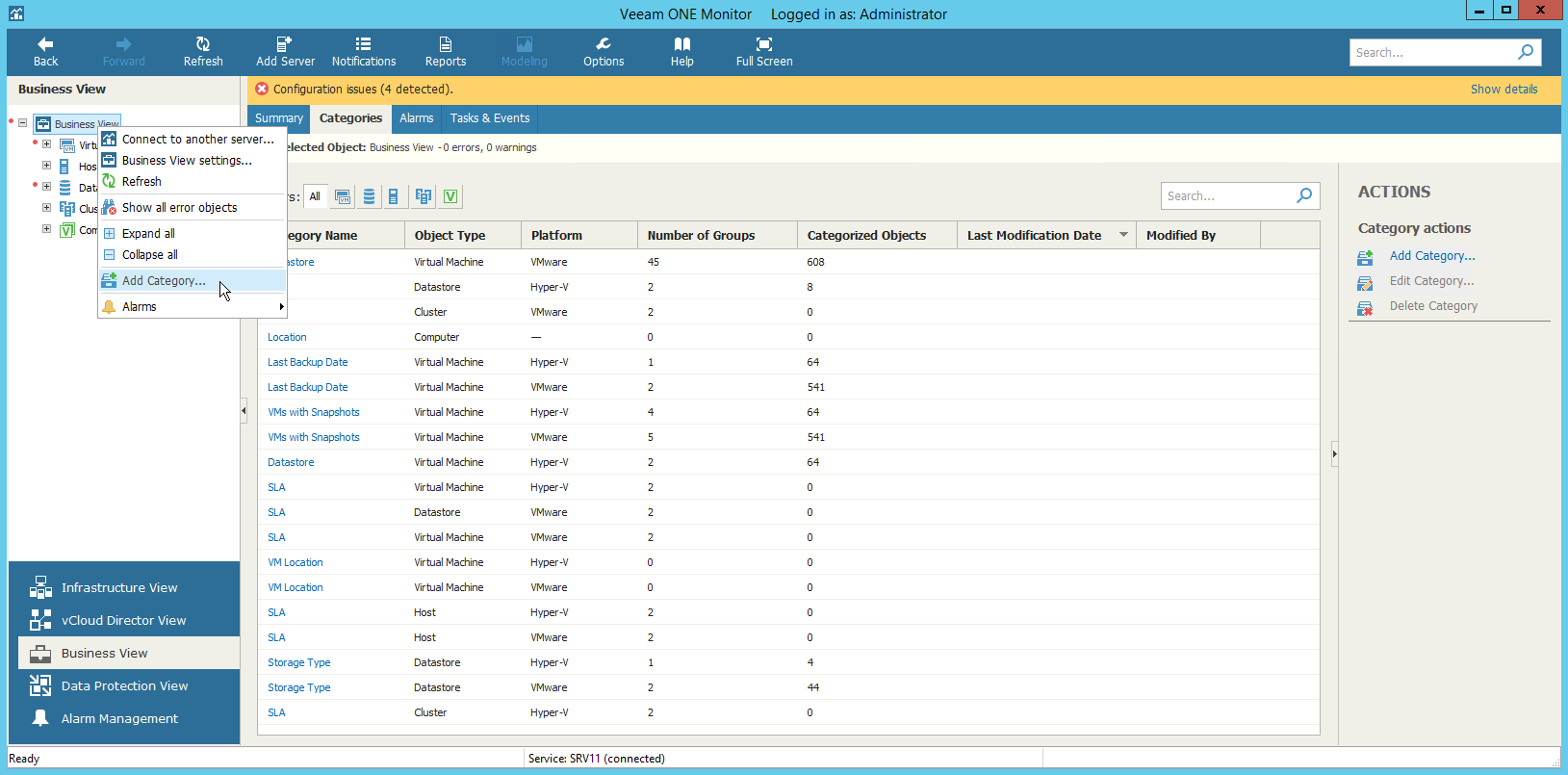
Task: Filter categories by Veeam green V icon
Action: (x=450, y=196)
